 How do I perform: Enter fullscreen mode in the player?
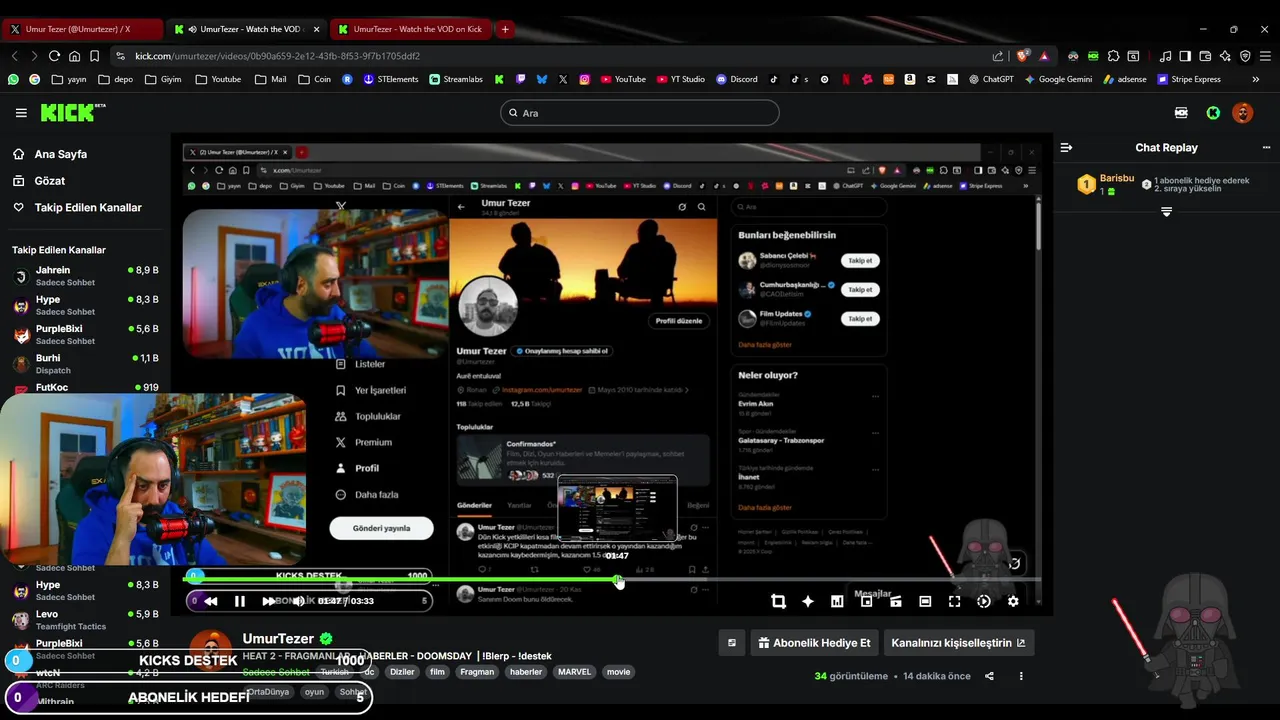click(954, 601)
